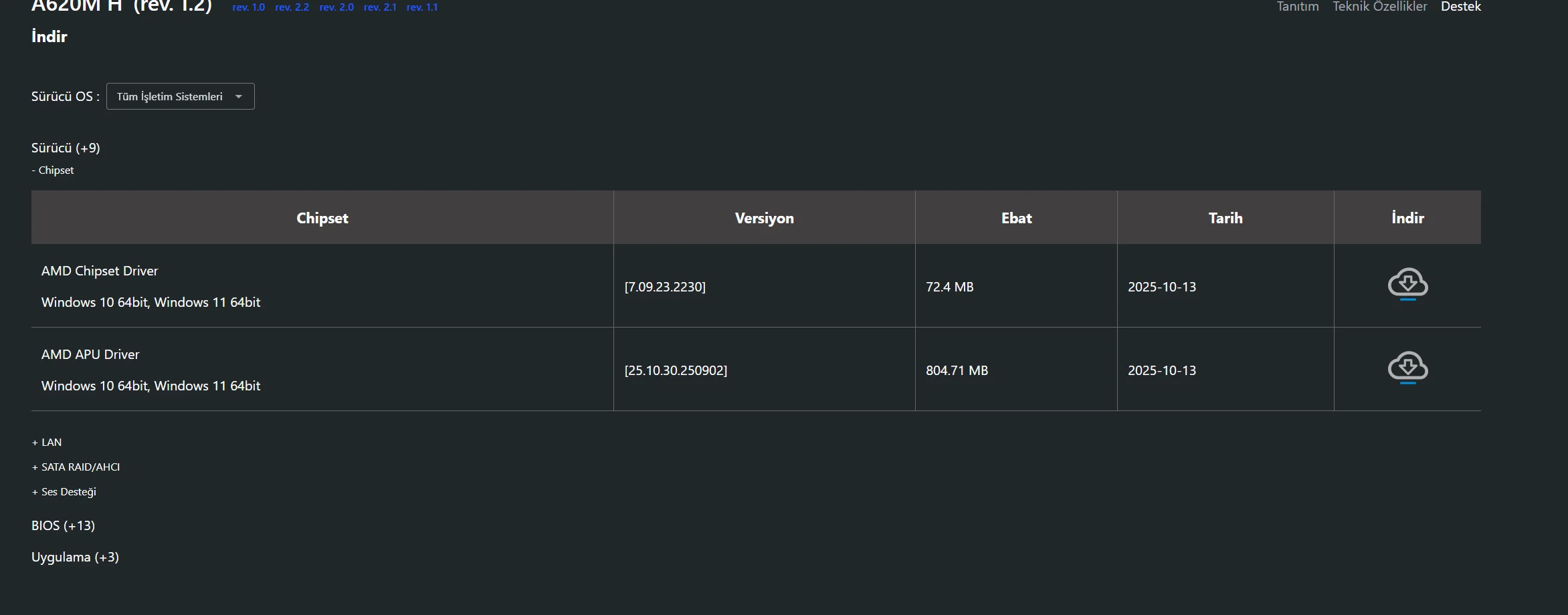Collapse the Sürücü (+9) section

pyautogui.click(x=66, y=148)
